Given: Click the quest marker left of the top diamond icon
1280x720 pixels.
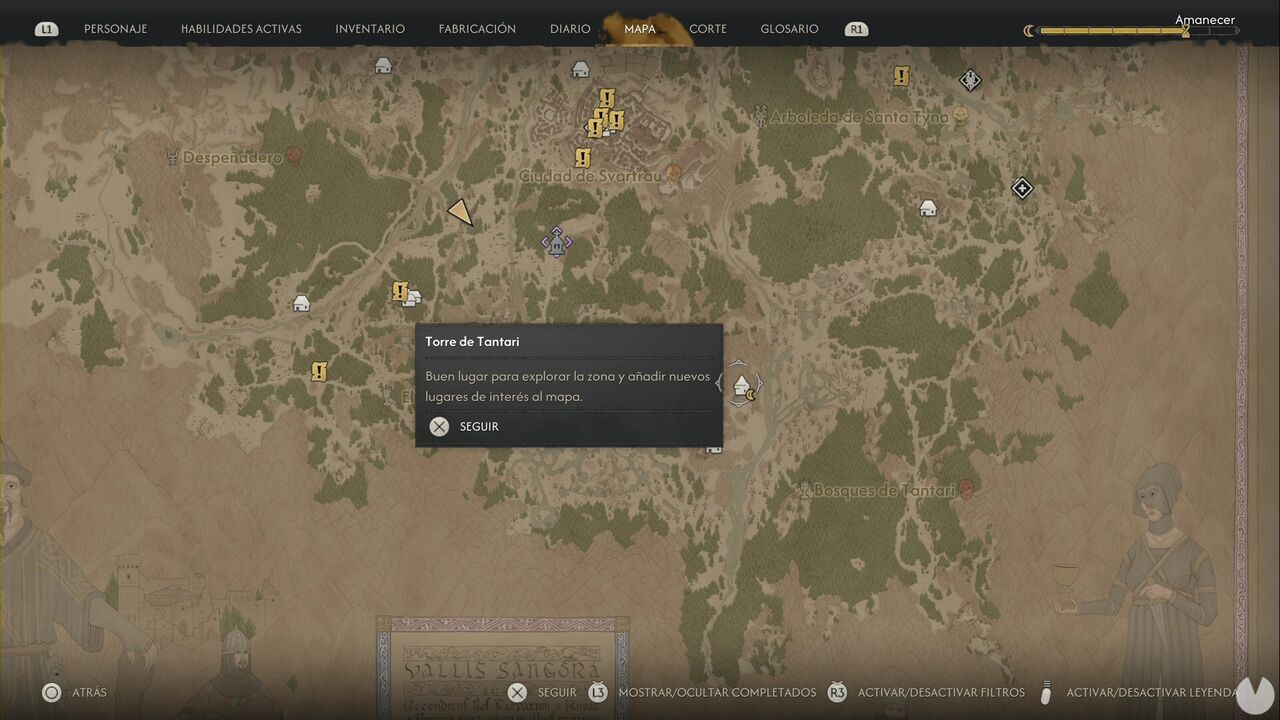Looking at the screenshot, I should coord(901,76).
